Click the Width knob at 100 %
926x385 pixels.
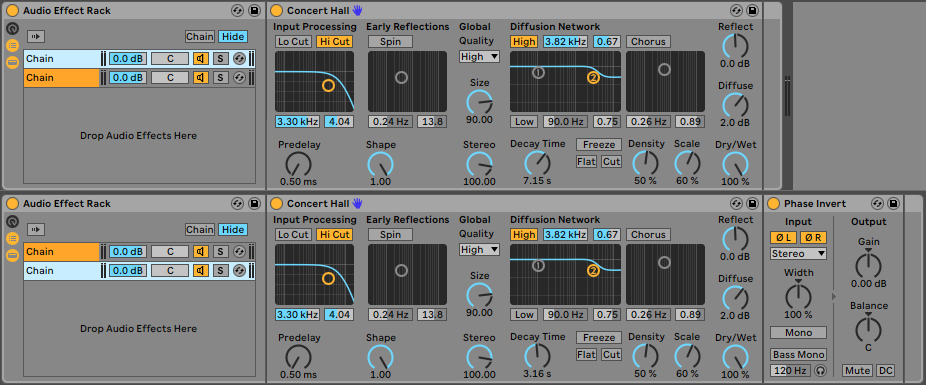coord(798,296)
